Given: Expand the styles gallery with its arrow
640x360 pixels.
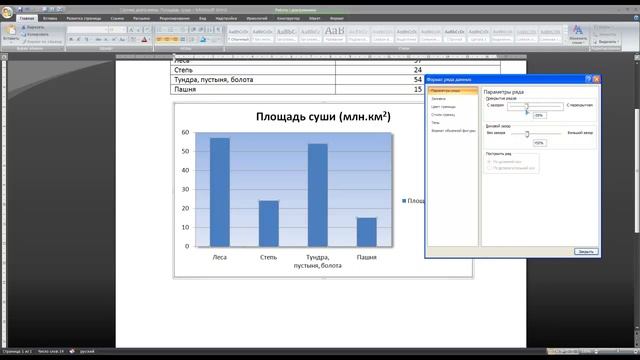Looking at the screenshot, I should pyautogui.click(x=566, y=40).
